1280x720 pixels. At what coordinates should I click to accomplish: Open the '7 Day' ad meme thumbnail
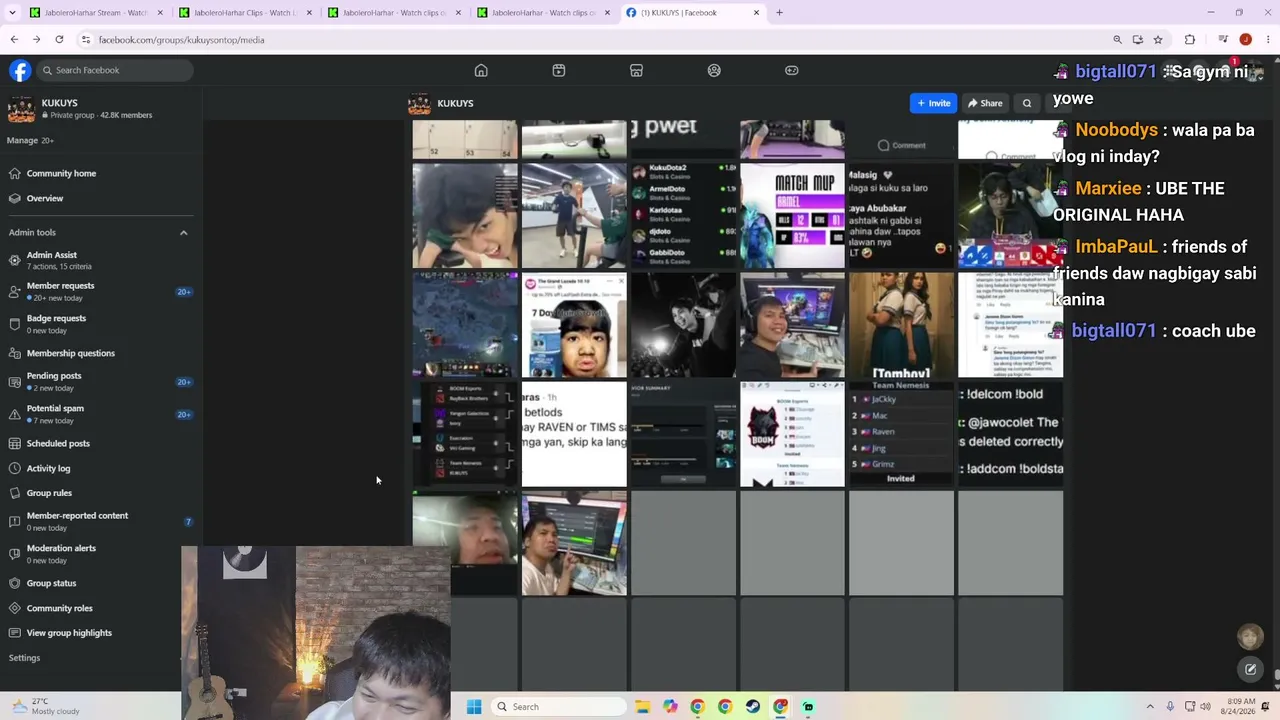point(574,325)
